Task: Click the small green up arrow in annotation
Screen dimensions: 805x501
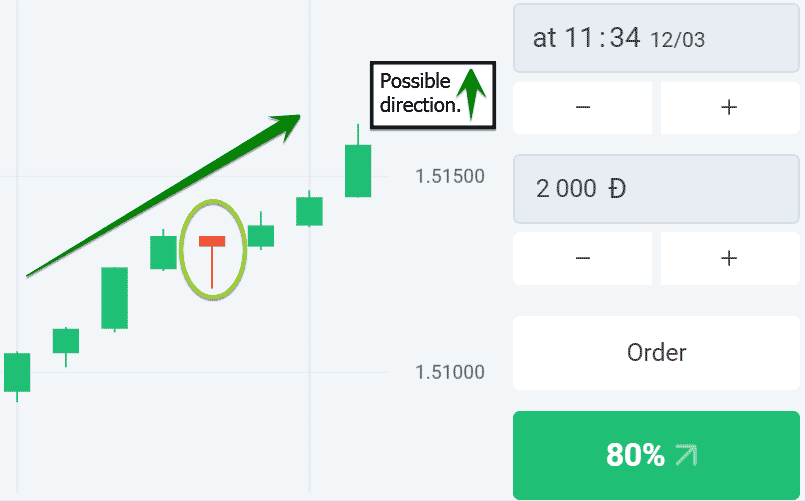Action: coord(471,94)
